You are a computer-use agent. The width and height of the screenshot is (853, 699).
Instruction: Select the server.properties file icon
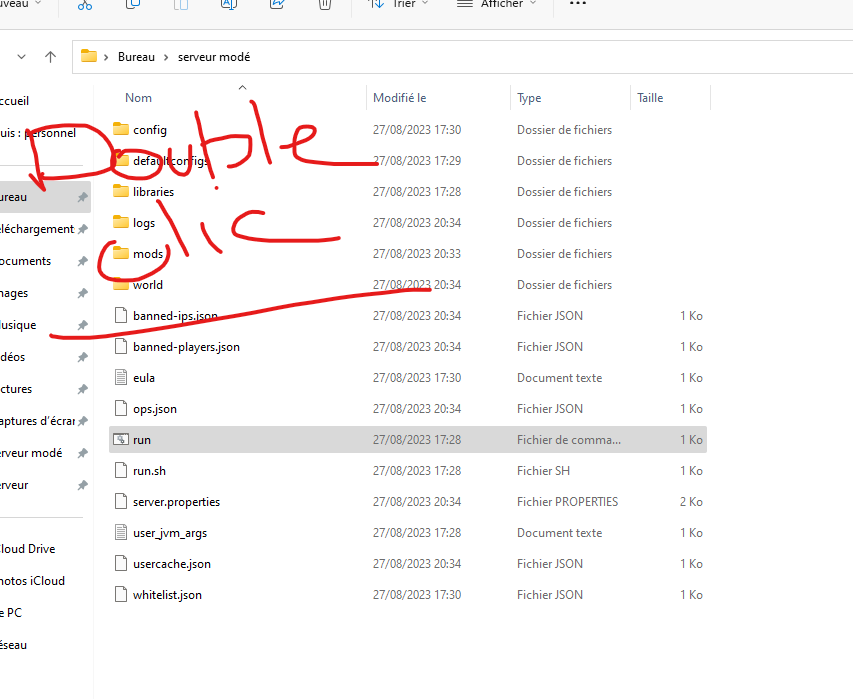click(121, 502)
